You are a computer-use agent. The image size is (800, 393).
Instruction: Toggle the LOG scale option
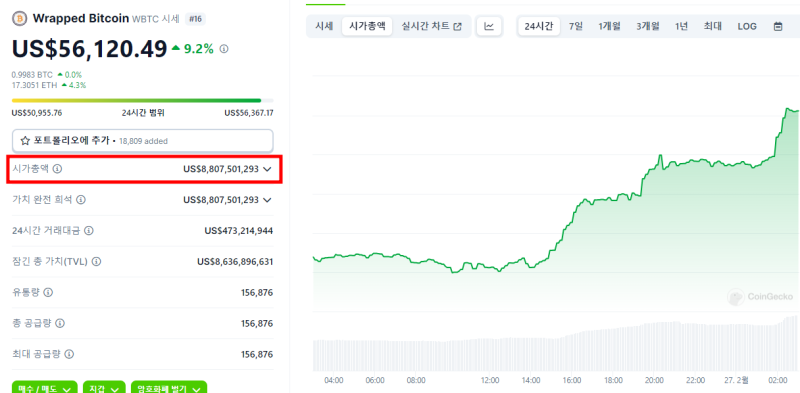(x=747, y=27)
